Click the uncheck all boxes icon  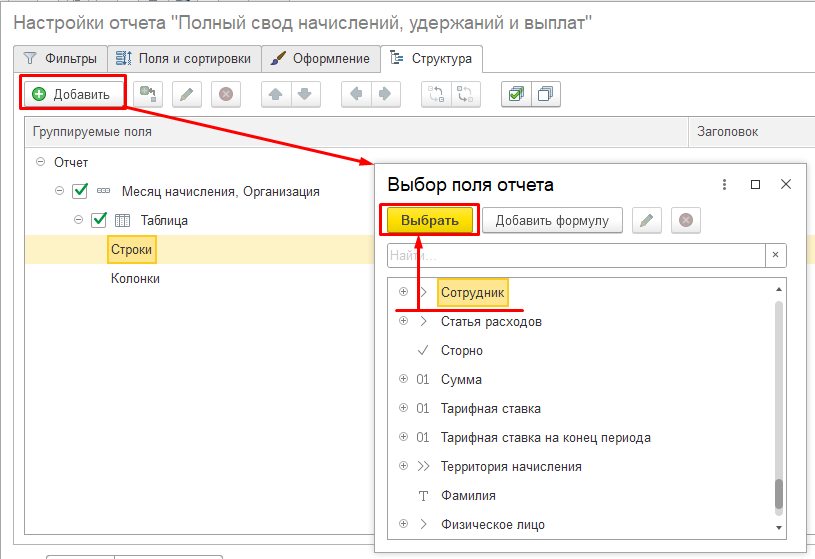pyautogui.click(x=545, y=94)
